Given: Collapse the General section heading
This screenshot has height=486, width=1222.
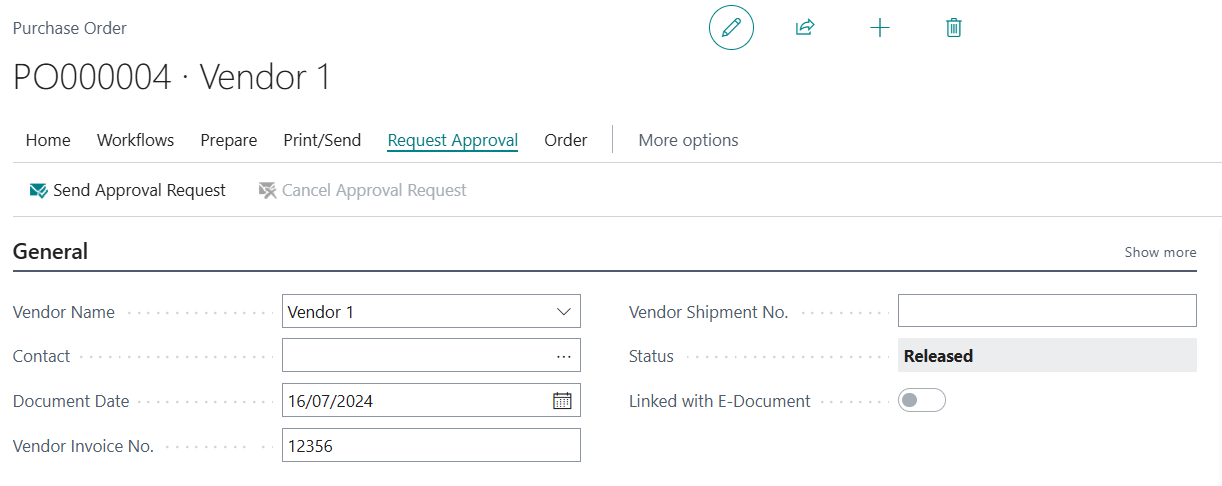Looking at the screenshot, I should pos(50,252).
